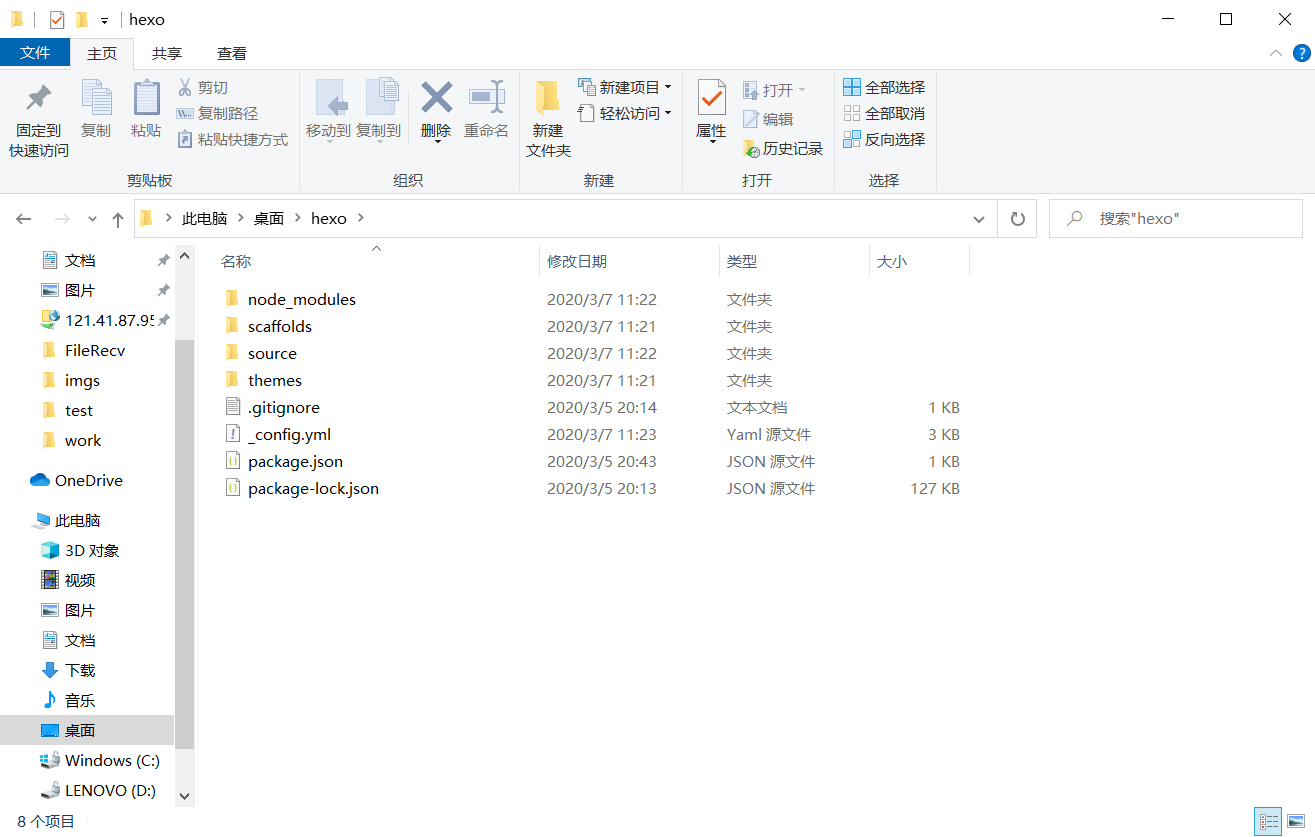Screen dimensions: 1315x837
Task: Click the Delete red X icon
Action: pos(436,98)
